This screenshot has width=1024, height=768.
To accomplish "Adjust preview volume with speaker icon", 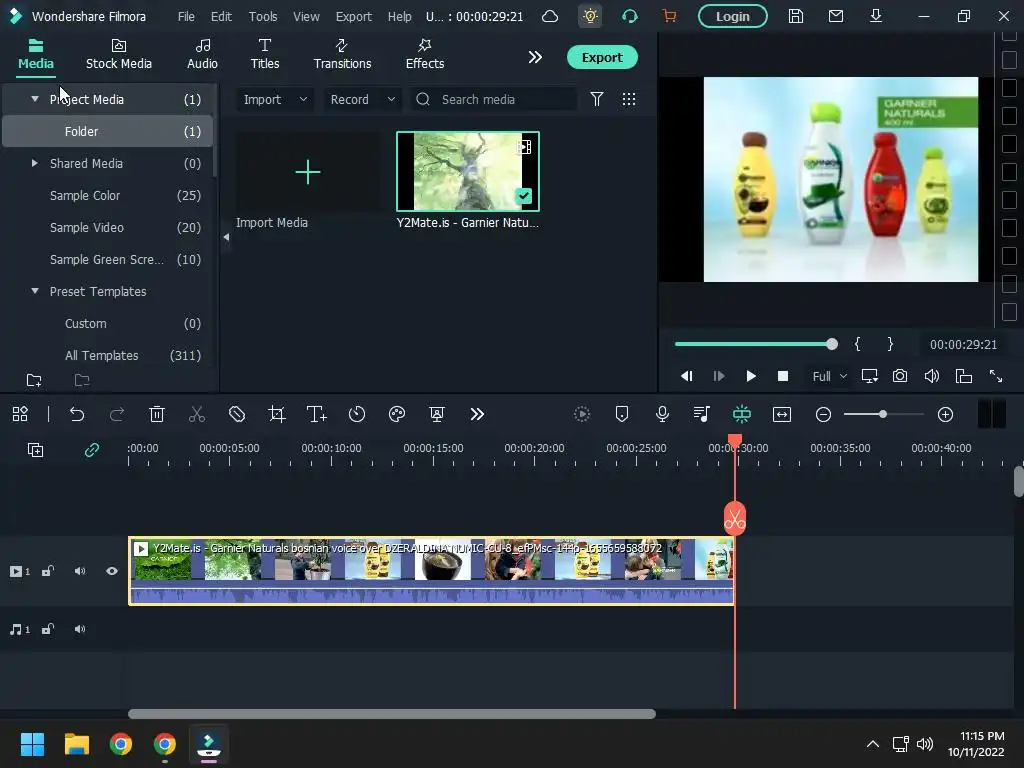I will pos(932,376).
